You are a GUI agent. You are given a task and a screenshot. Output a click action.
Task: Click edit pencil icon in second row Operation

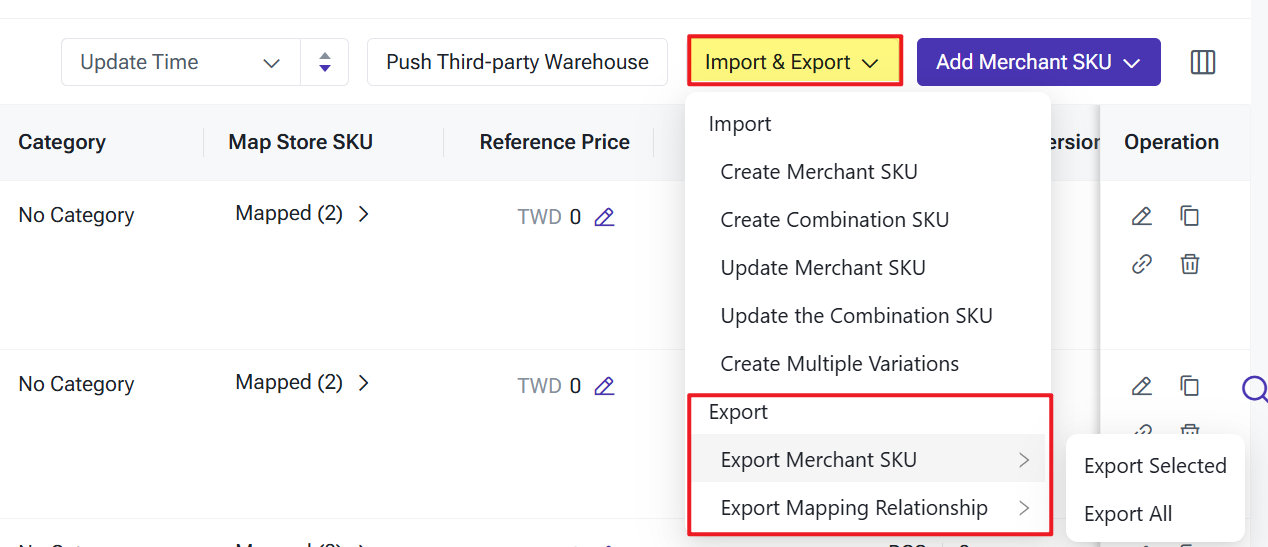tap(1141, 385)
